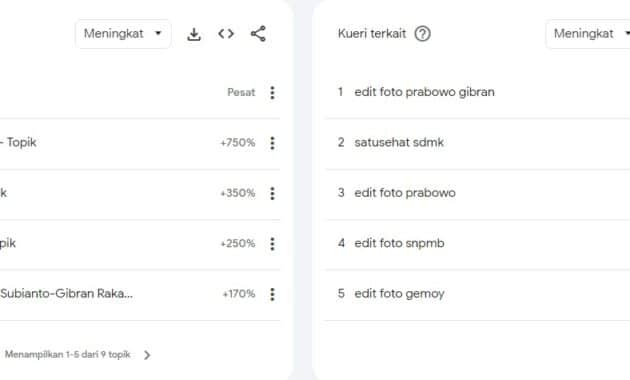This screenshot has width=630, height=380.
Task: Open the edit foto gemoy query
Action: pos(399,294)
